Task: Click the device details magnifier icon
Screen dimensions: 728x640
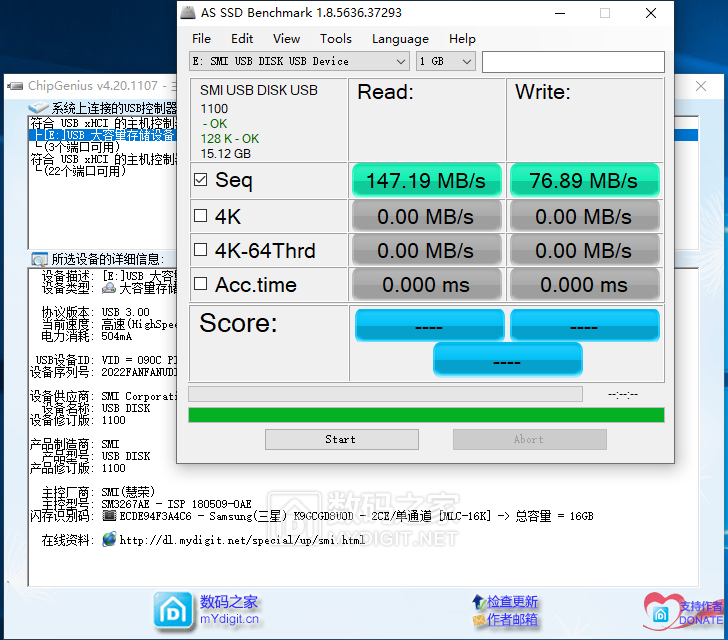Action: click(x=39, y=259)
